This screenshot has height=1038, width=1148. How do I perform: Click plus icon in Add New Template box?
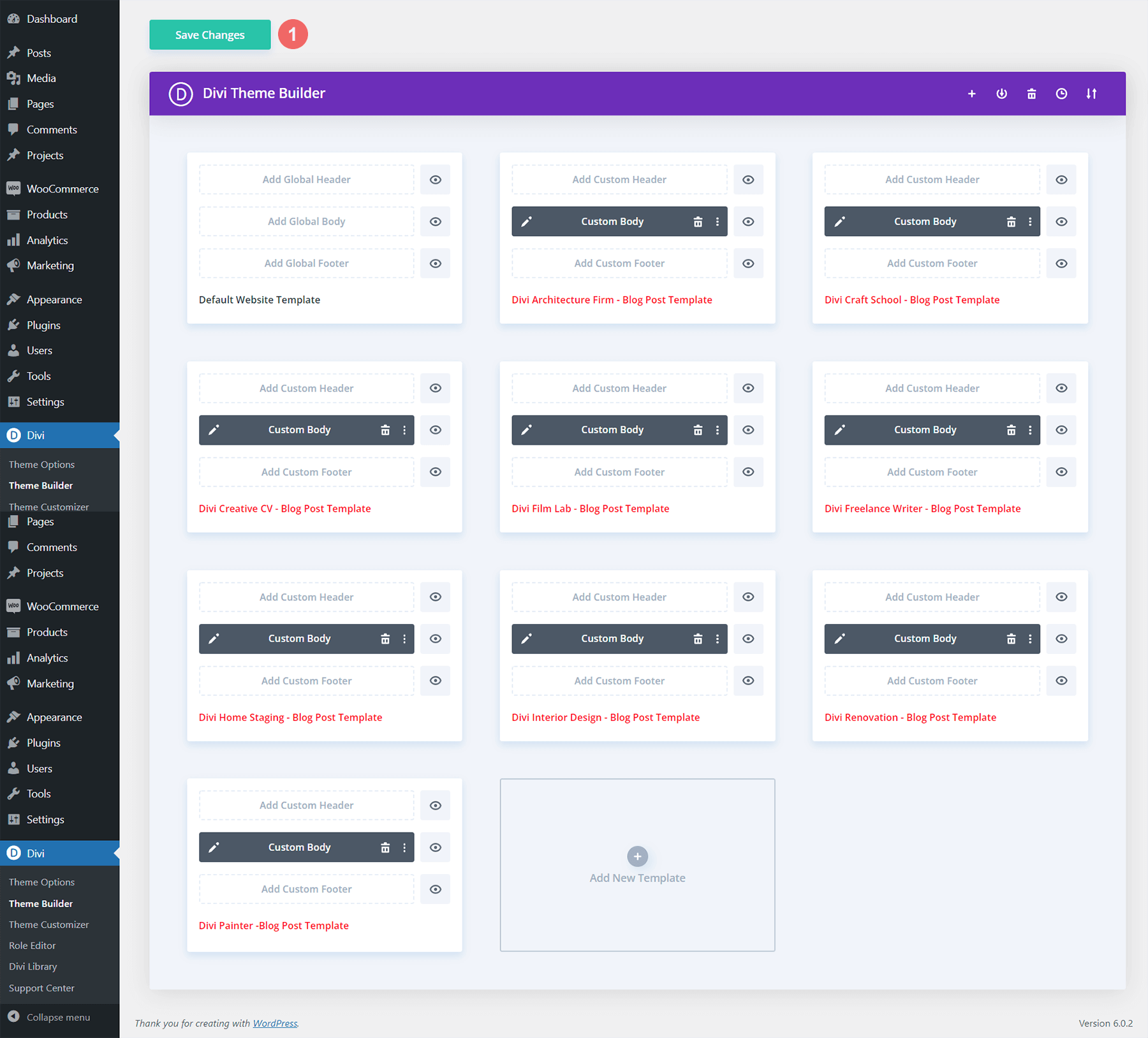[637, 856]
